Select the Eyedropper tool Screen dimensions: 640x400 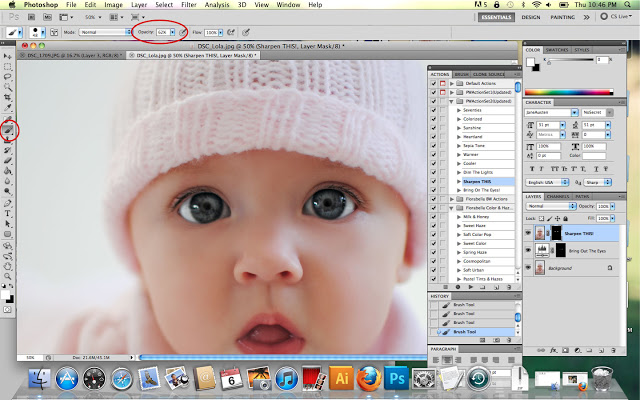click(x=7, y=108)
